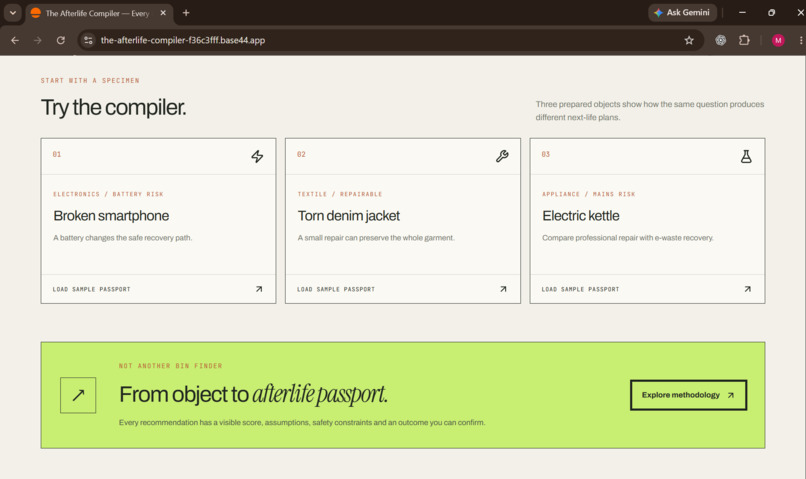Click the round extension icon beside the star
Screen dimensions: 806x479
tap(721, 40)
